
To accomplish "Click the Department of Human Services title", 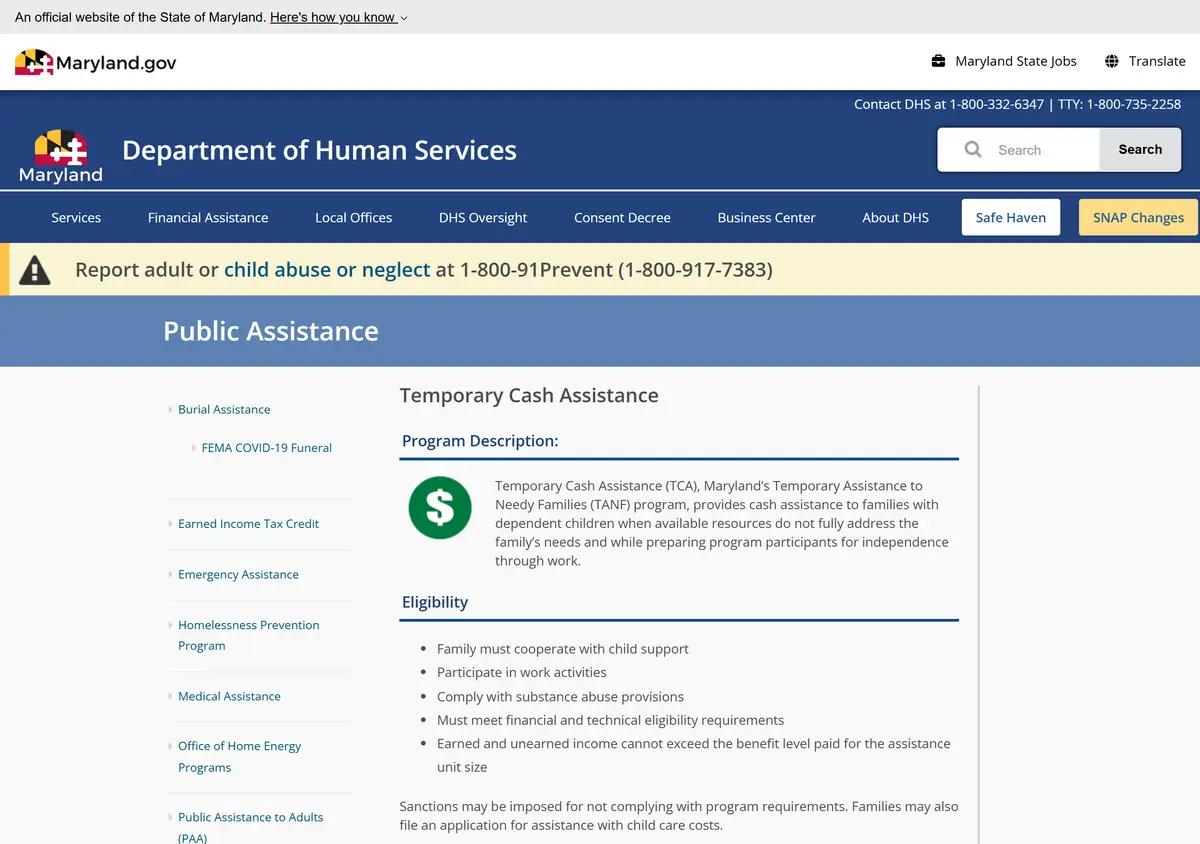I will click(319, 150).
